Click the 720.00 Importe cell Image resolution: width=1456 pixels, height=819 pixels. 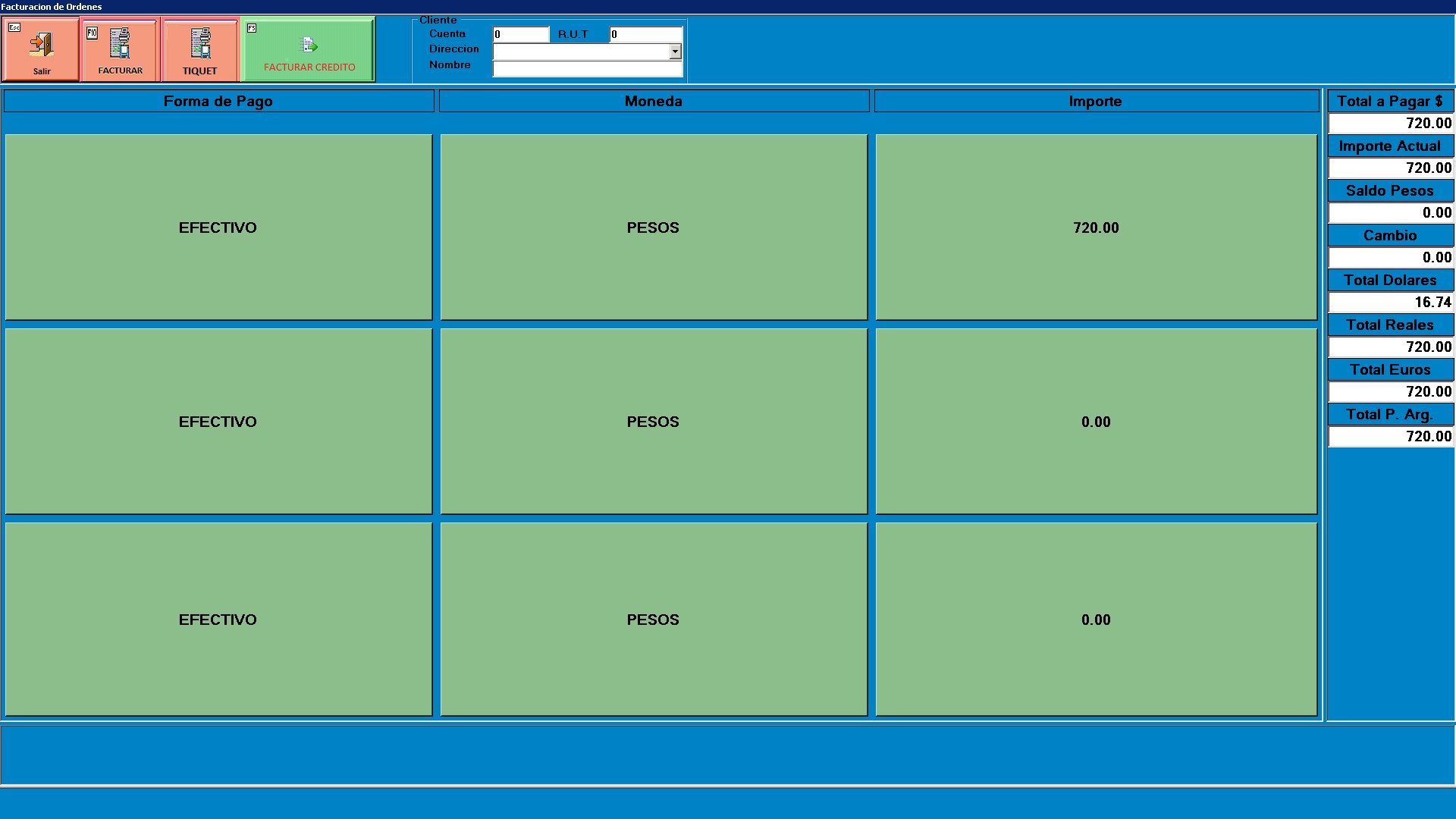[x=1096, y=227]
